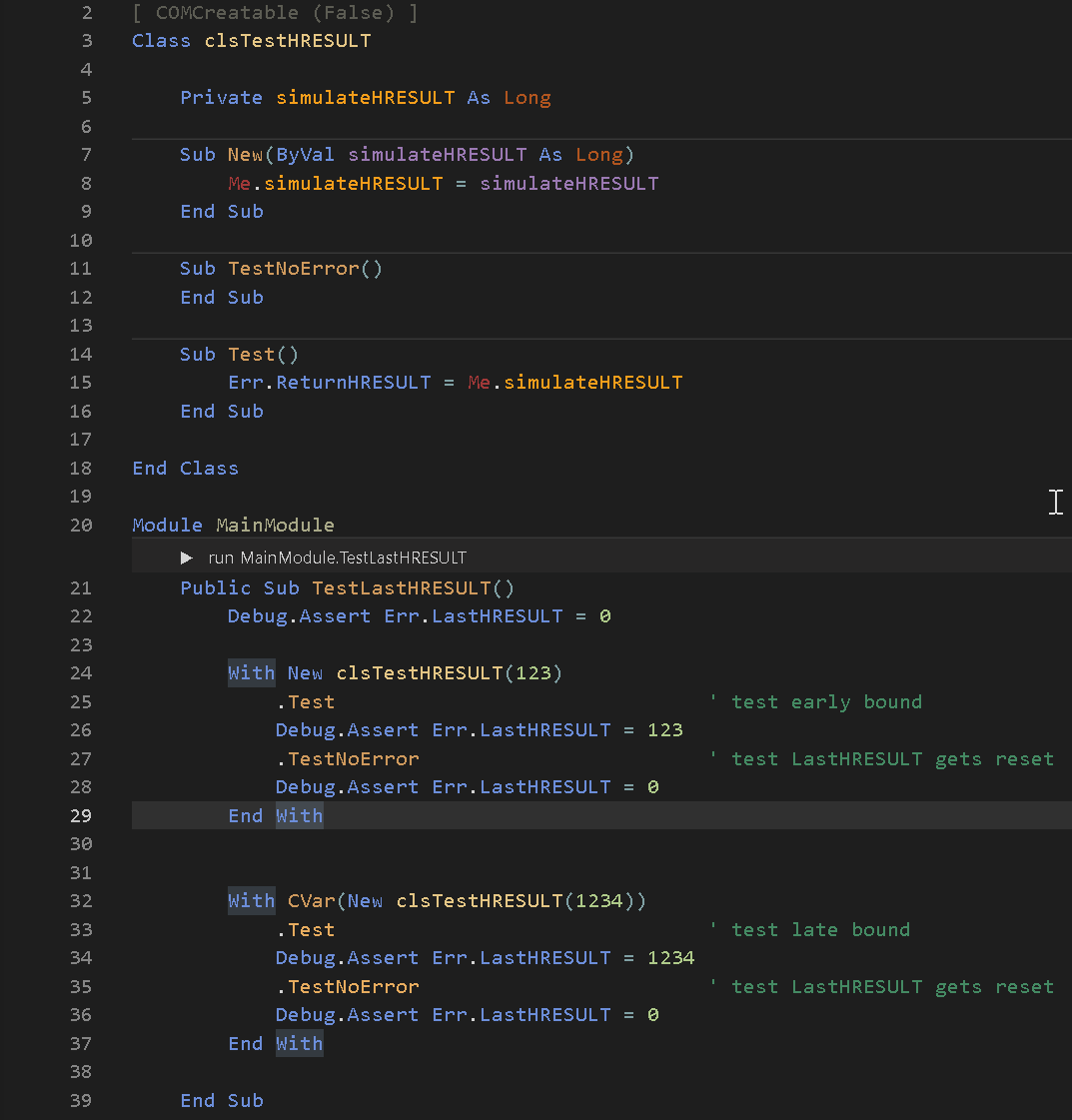This screenshot has width=1072, height=1120.
Task: Click the comment test late bound
Action: point(811,929)
